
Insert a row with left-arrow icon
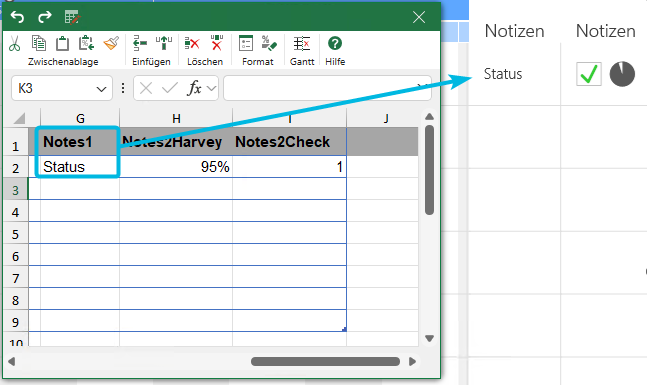coord(140,43)
